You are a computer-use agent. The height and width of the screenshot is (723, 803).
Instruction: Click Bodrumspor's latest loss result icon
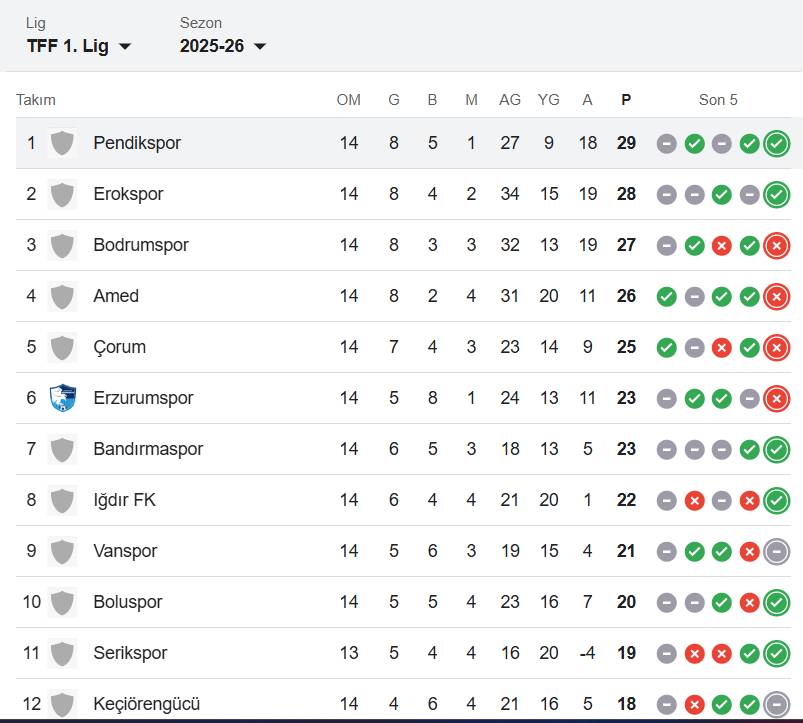click(776, 246)
